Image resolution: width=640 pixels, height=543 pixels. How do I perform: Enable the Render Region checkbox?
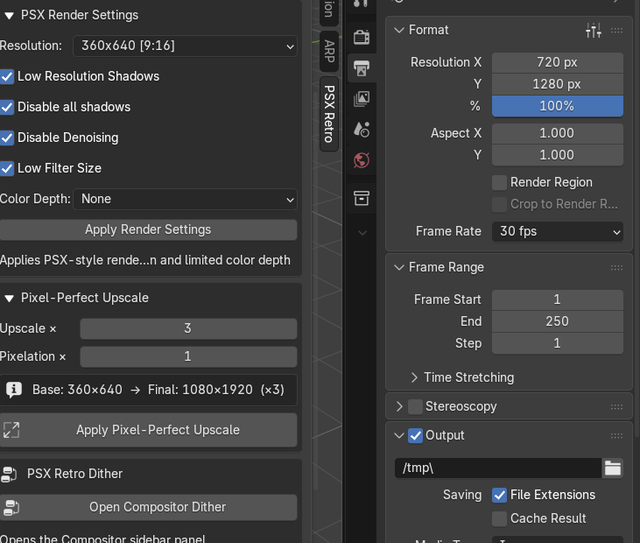pyautogui.click(x=499, y=182)
